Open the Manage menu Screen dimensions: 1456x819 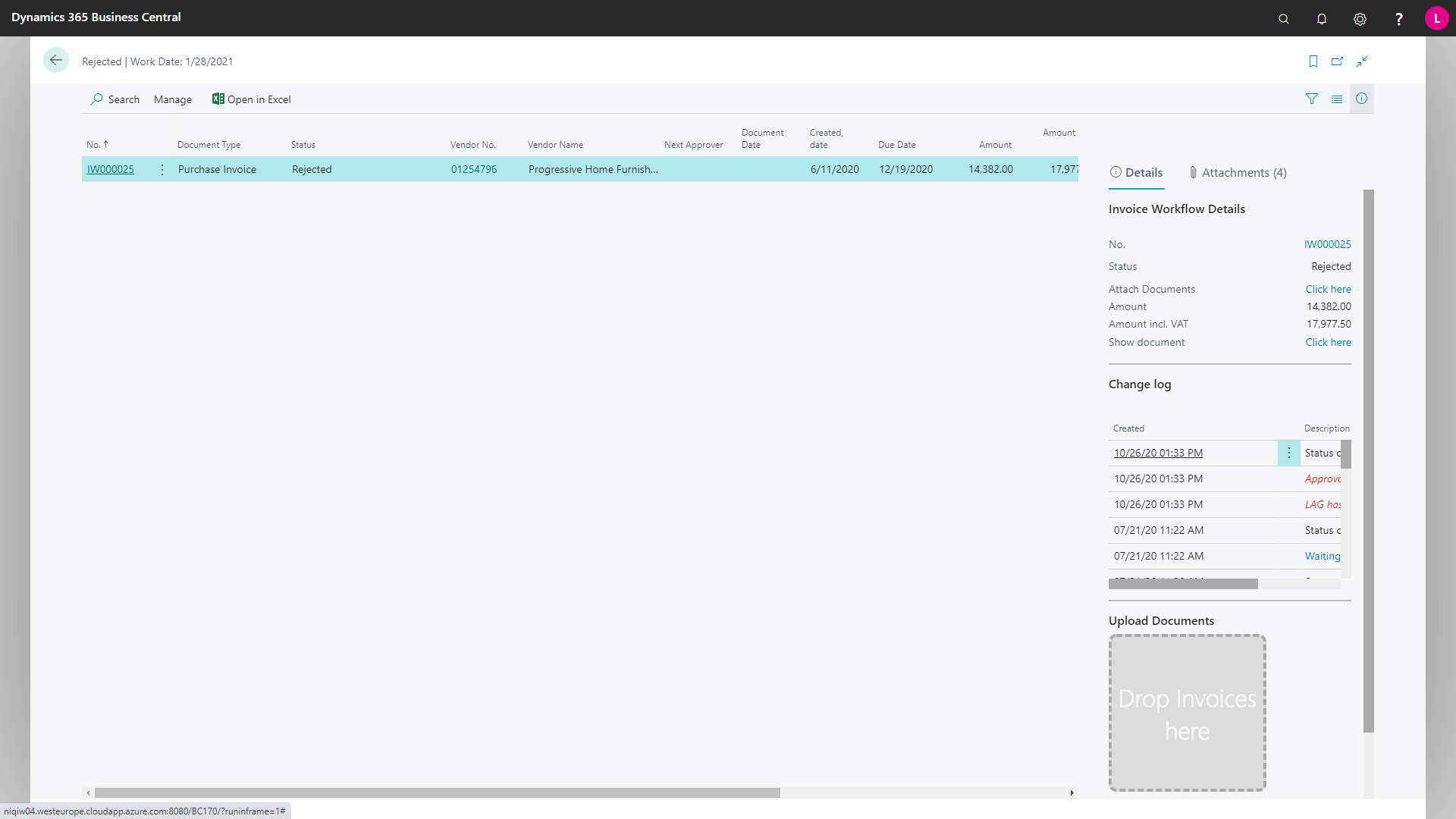point(172,99)
